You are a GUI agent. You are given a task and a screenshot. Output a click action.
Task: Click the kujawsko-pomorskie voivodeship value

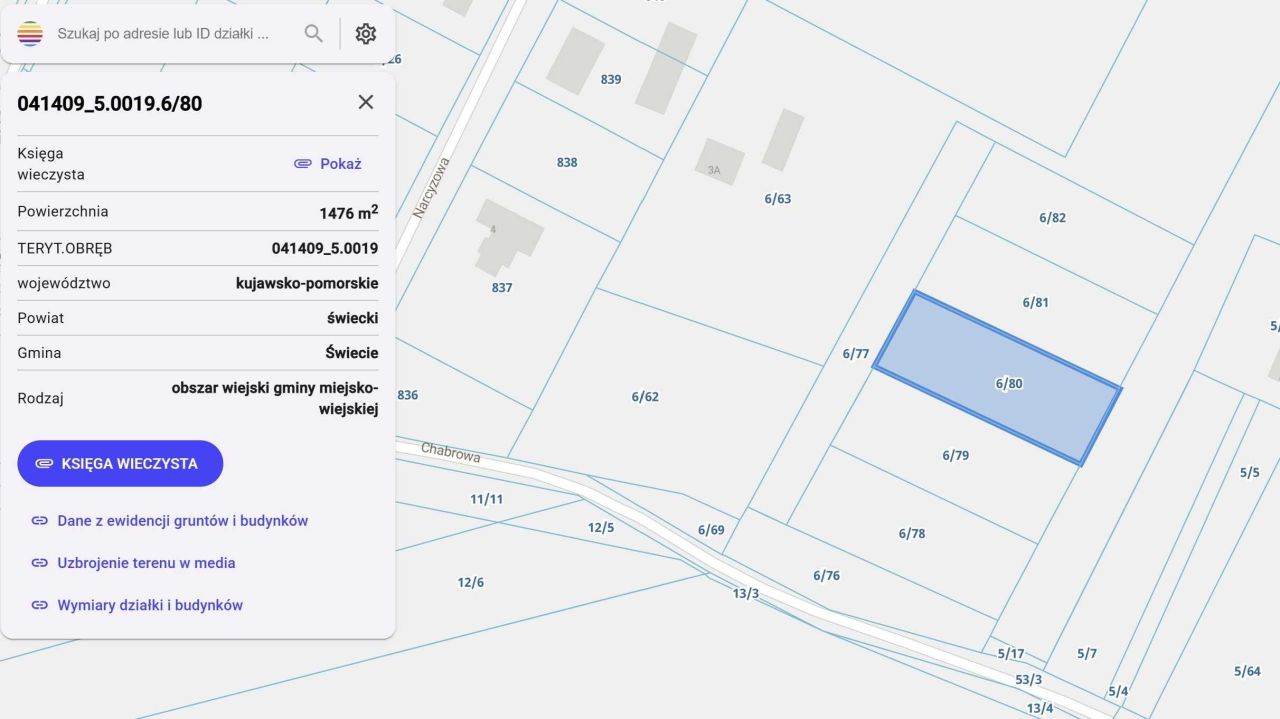(x=307, y=283)
